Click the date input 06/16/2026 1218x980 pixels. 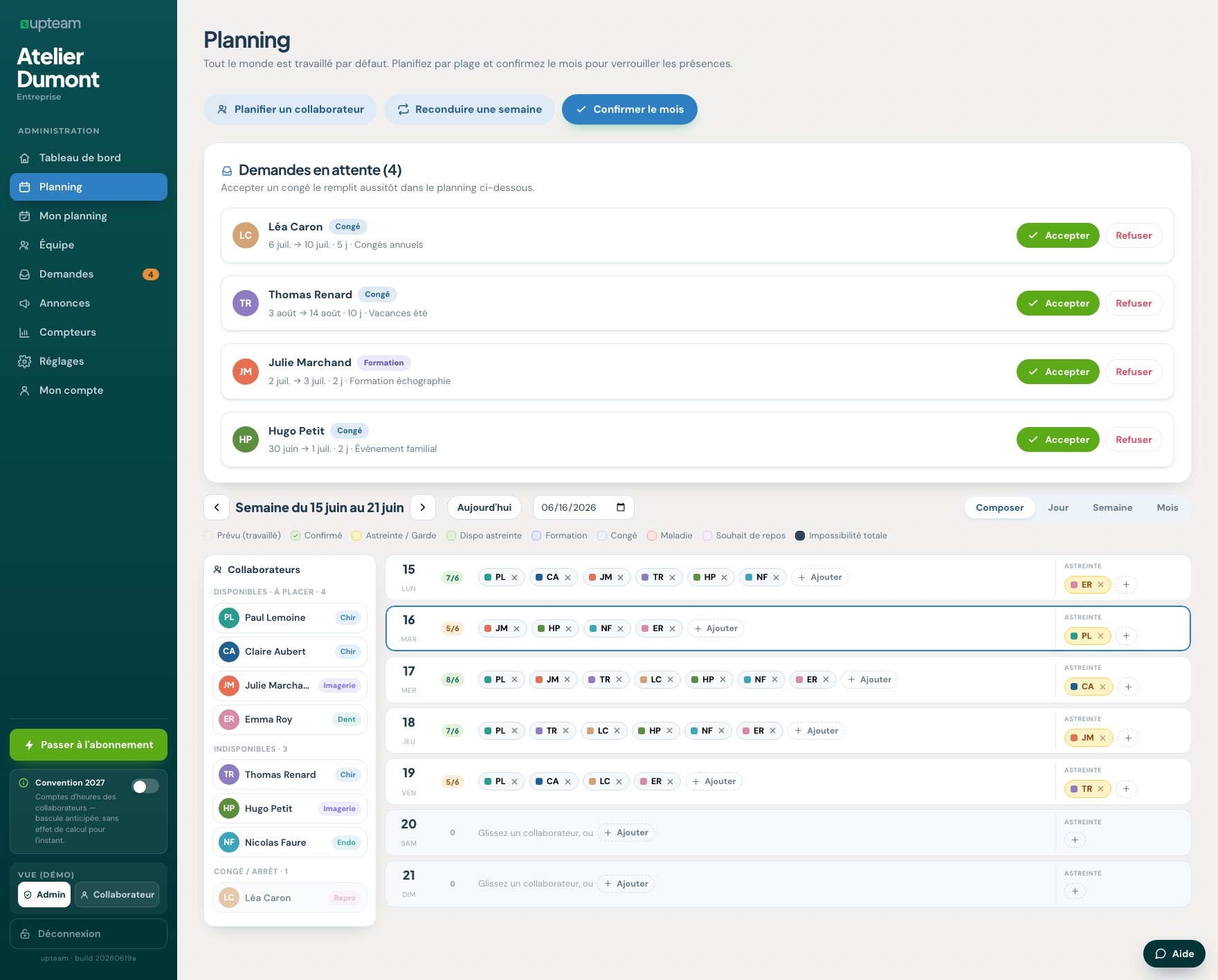pyautogui.click(x=583, y=507)
